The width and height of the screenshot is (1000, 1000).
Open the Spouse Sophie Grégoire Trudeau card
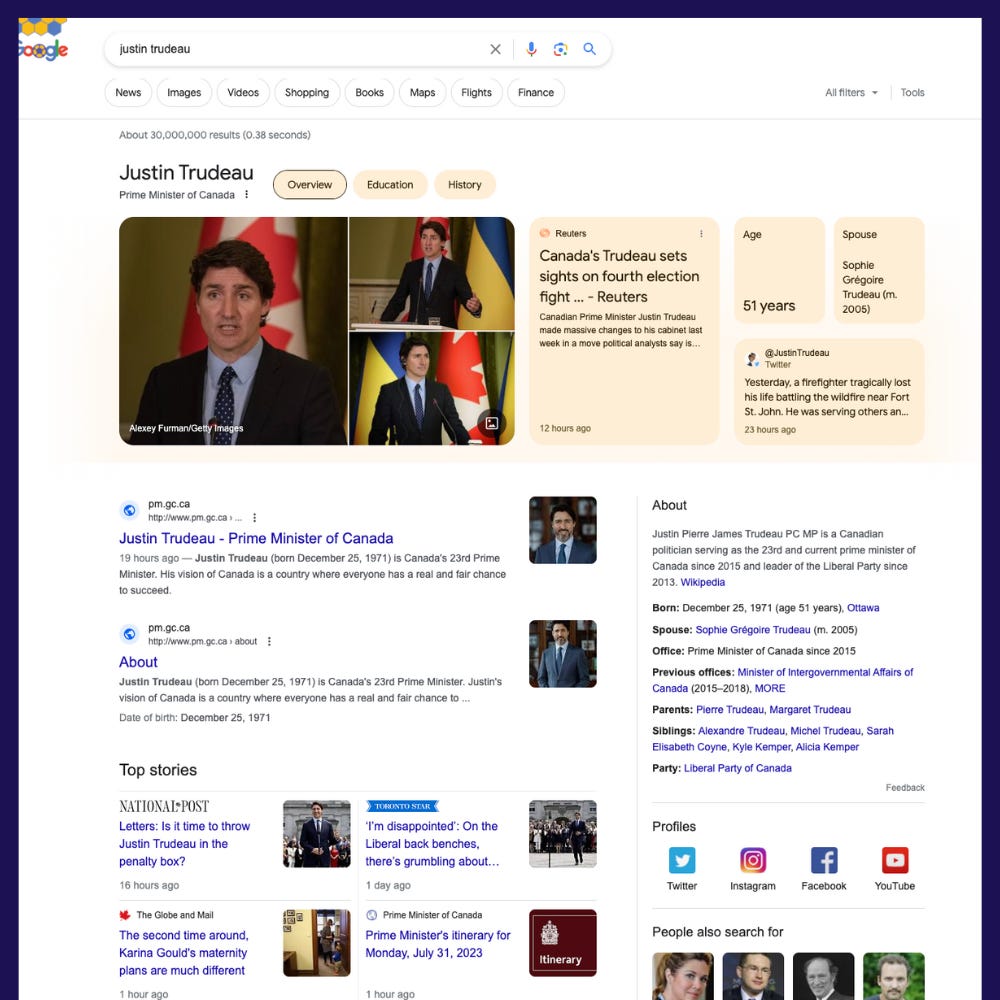click(879, 270)
